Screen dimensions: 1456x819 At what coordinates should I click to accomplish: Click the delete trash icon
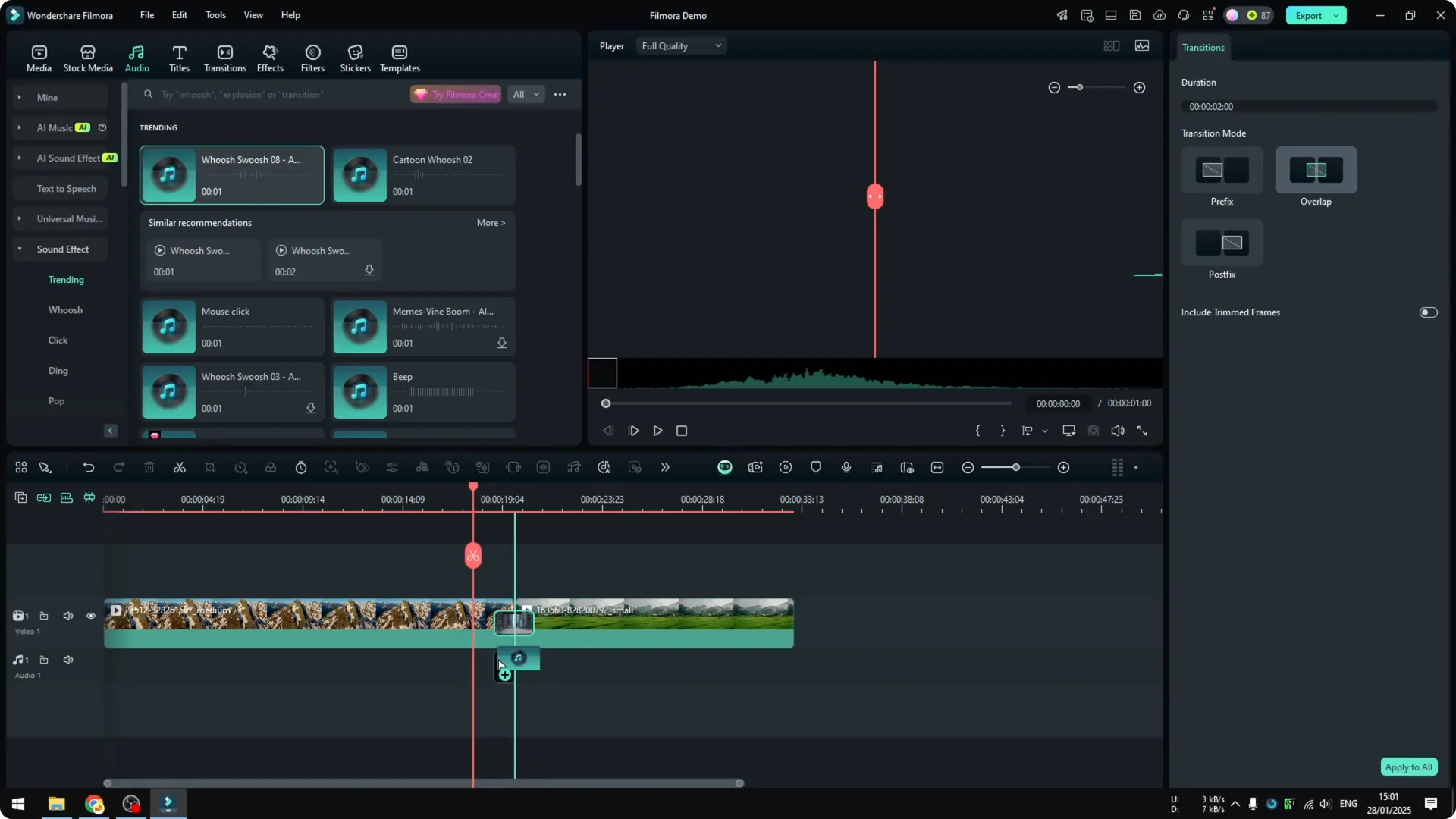click(x=149, y=467)
